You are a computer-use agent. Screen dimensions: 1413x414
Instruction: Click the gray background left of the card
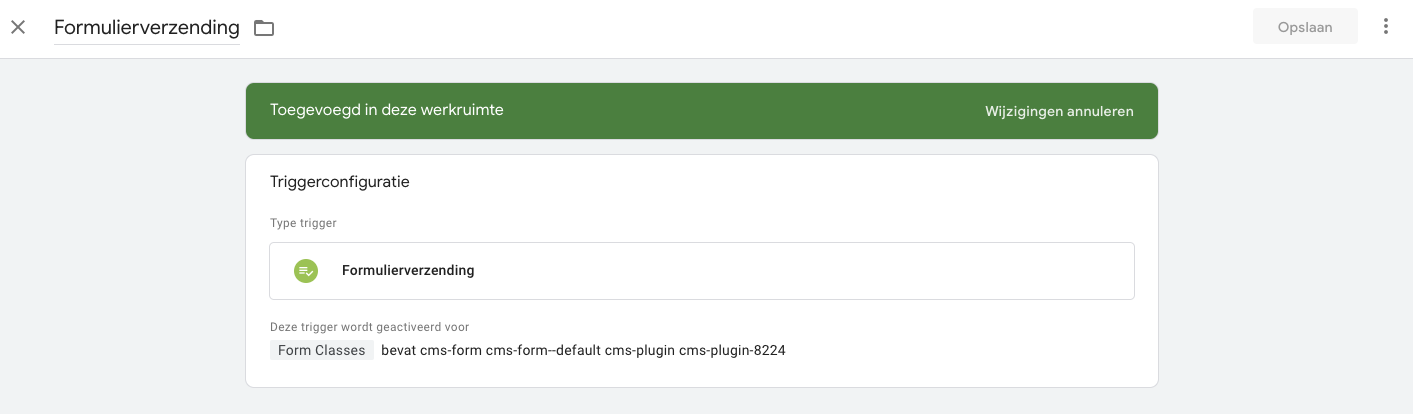(120, 250)
